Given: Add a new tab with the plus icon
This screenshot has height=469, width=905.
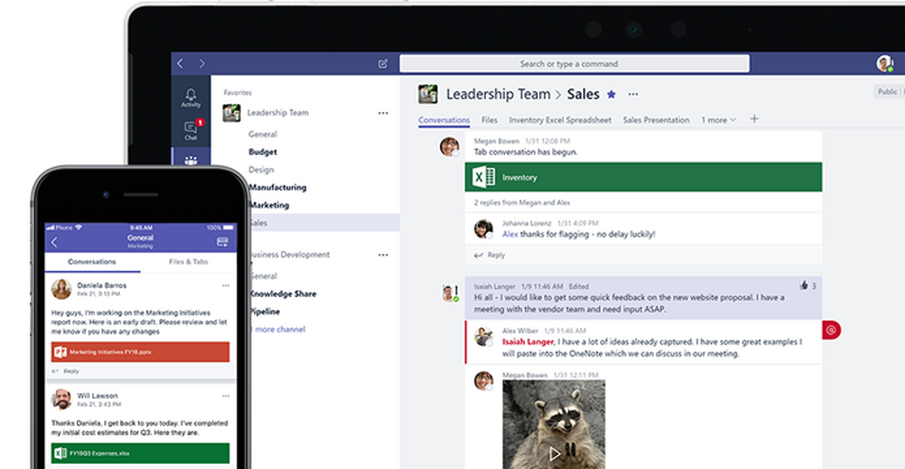Looking at the screenshot, I should [x=754, y=119].
